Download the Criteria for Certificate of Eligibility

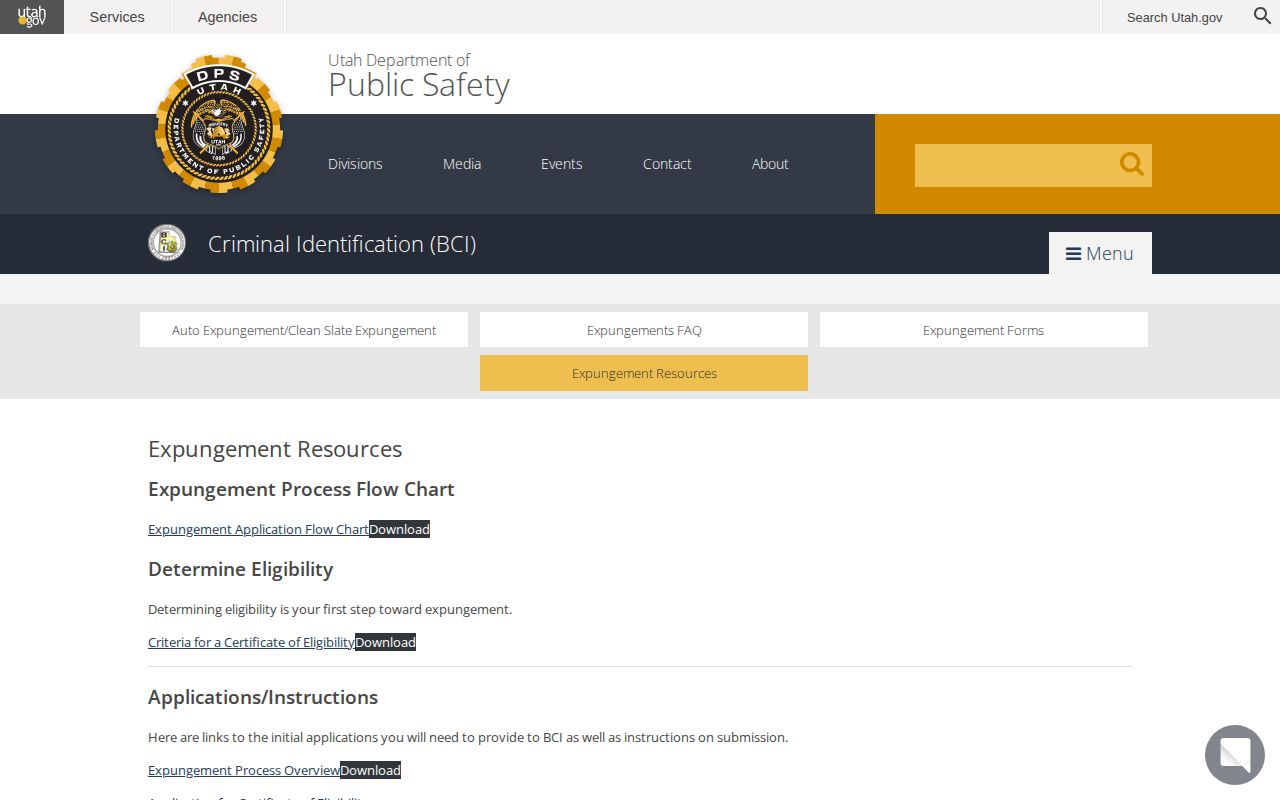[385, 642]
